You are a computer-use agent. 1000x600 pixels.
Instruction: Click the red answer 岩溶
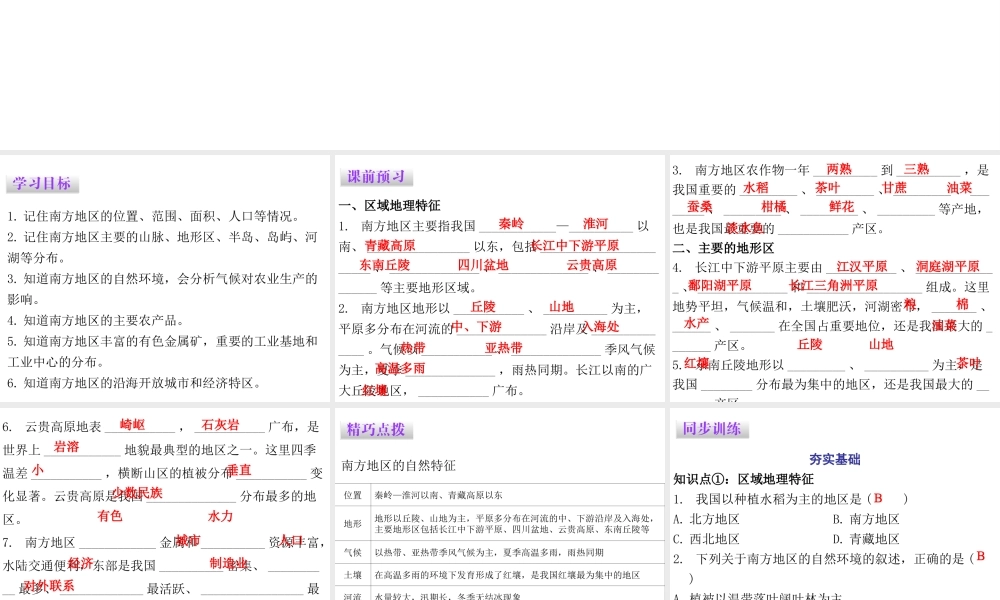(x=66, y=447)
